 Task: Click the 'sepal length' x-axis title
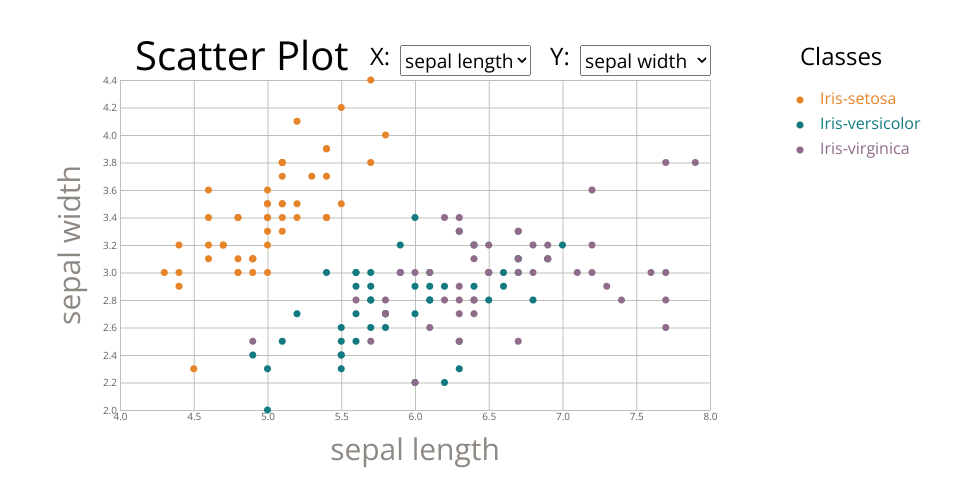click(x=415, y=450)
